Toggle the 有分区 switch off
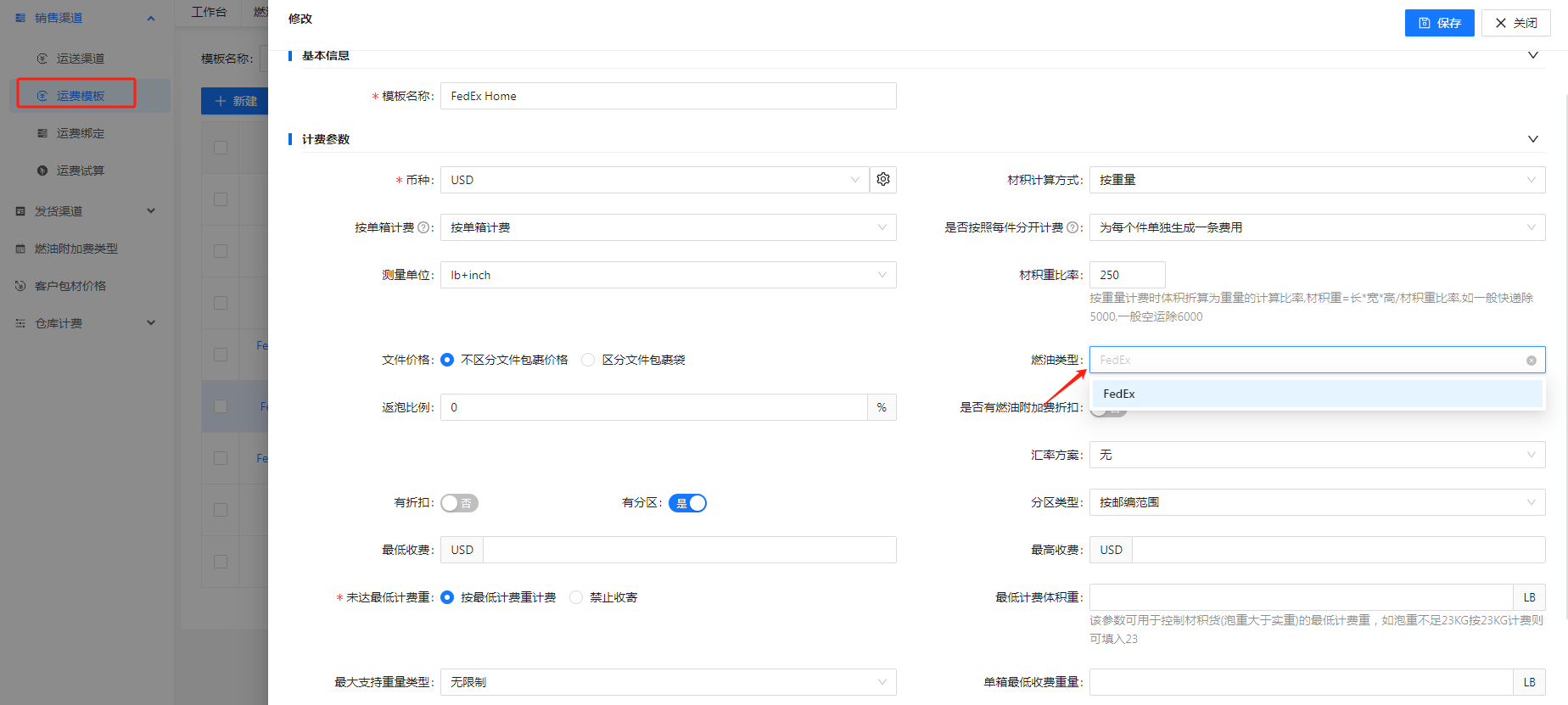 tap(687, 503)
